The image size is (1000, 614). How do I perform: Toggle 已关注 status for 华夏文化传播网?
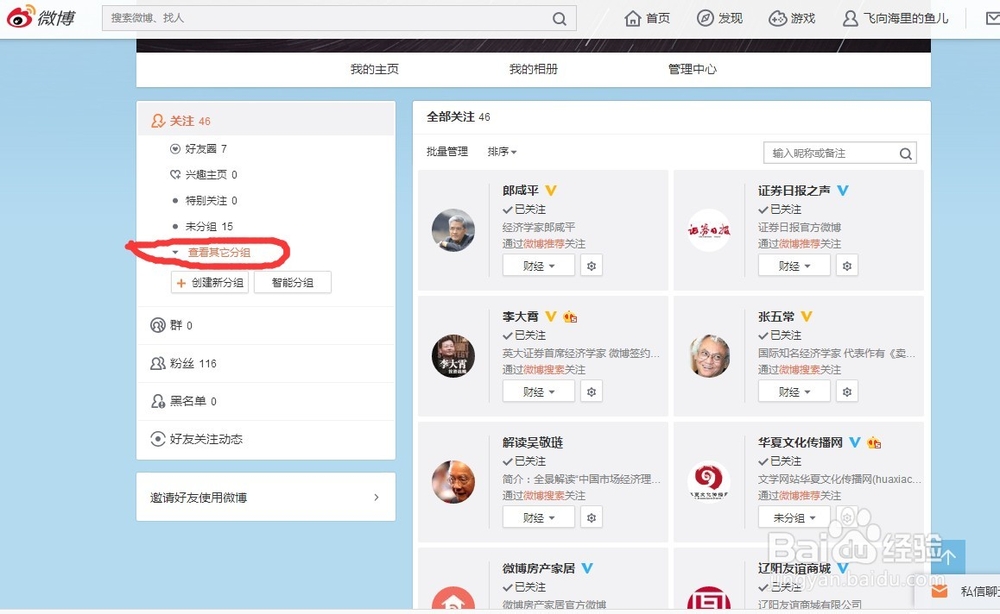pos(780,461)
